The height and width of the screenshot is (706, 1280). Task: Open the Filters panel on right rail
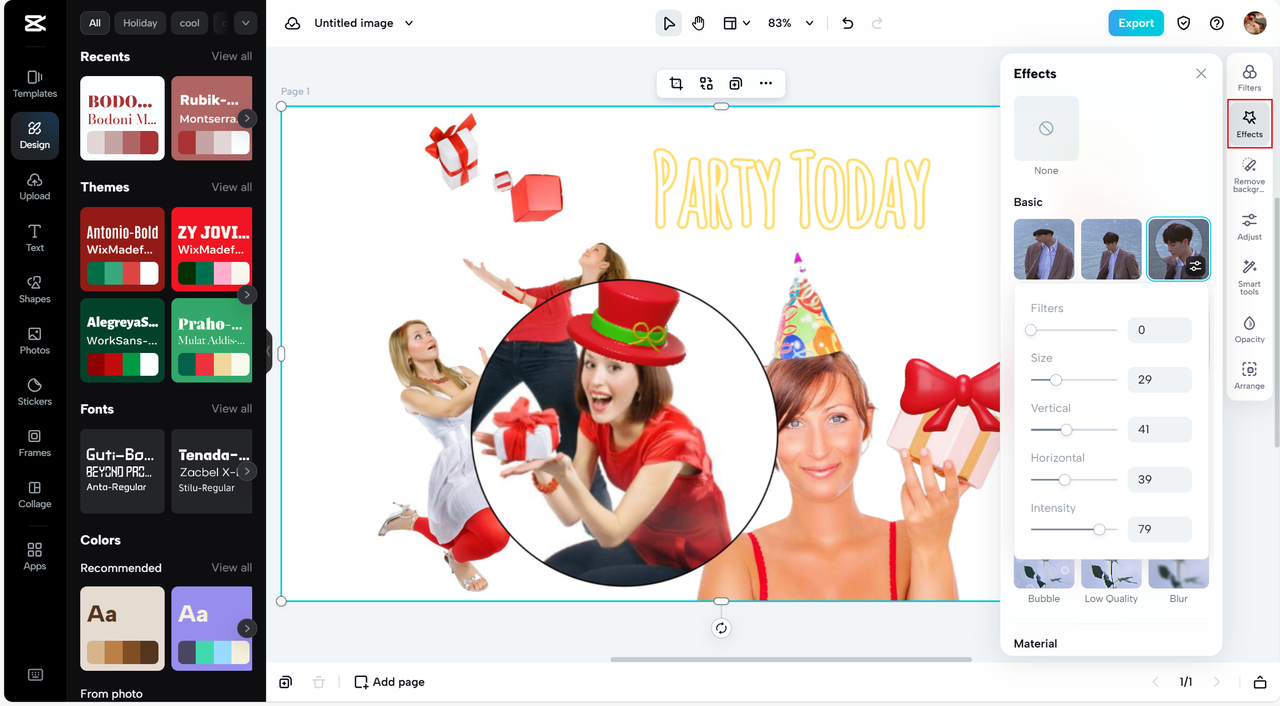pyautogui.click(x=1249, y=77)
